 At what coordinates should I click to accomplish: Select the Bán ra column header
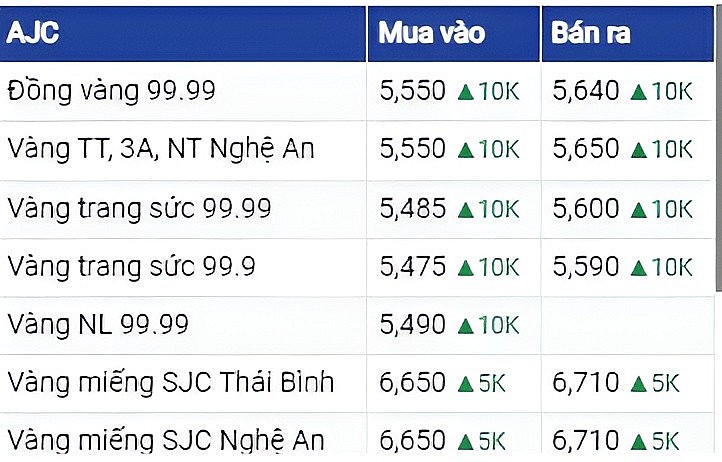coord(591,32)
